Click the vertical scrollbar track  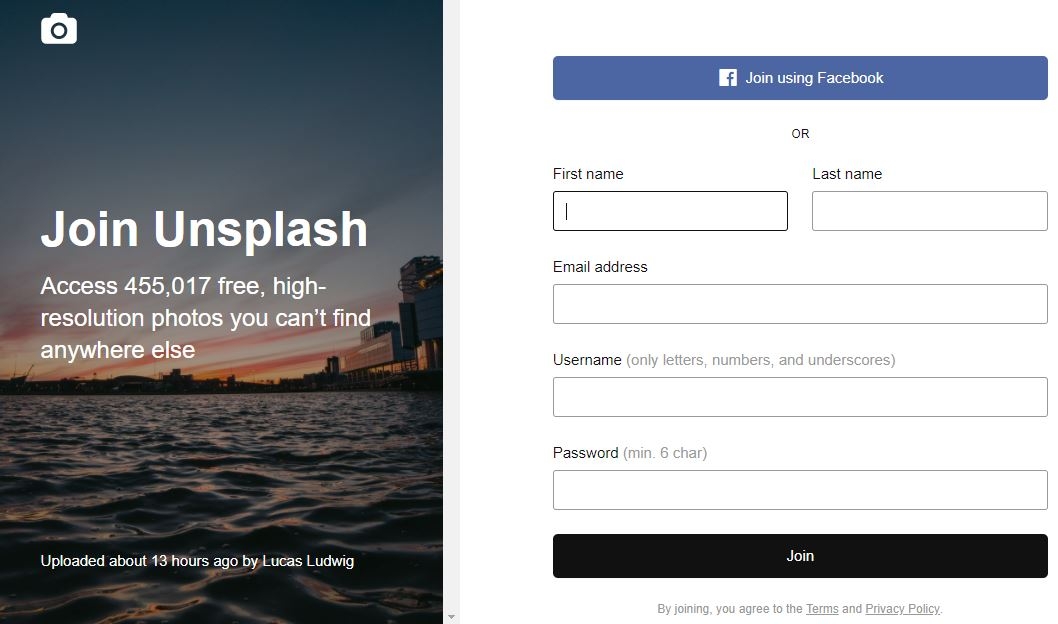point(451,300)
